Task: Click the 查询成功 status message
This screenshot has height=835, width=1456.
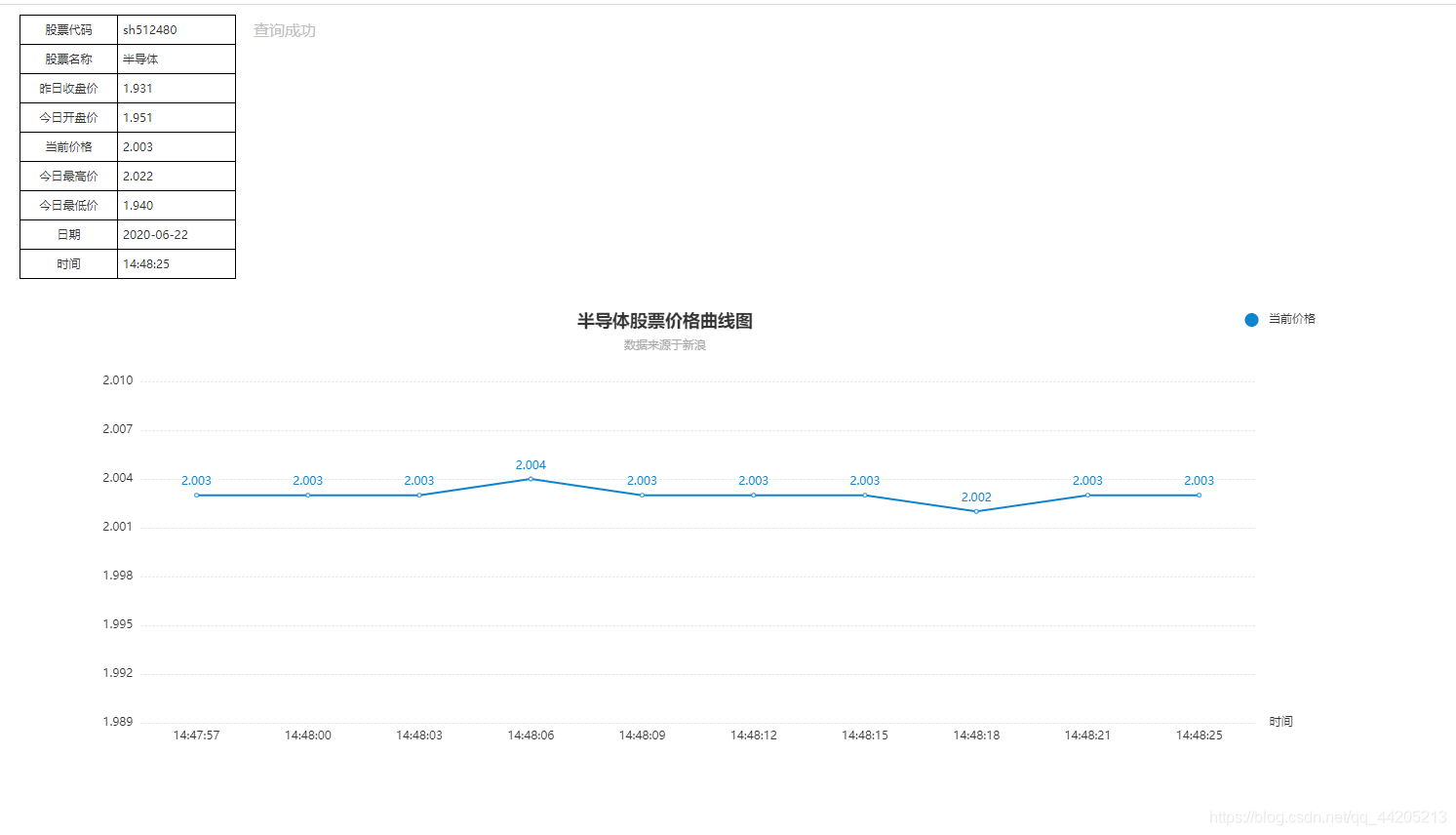Action: point(285,30)
